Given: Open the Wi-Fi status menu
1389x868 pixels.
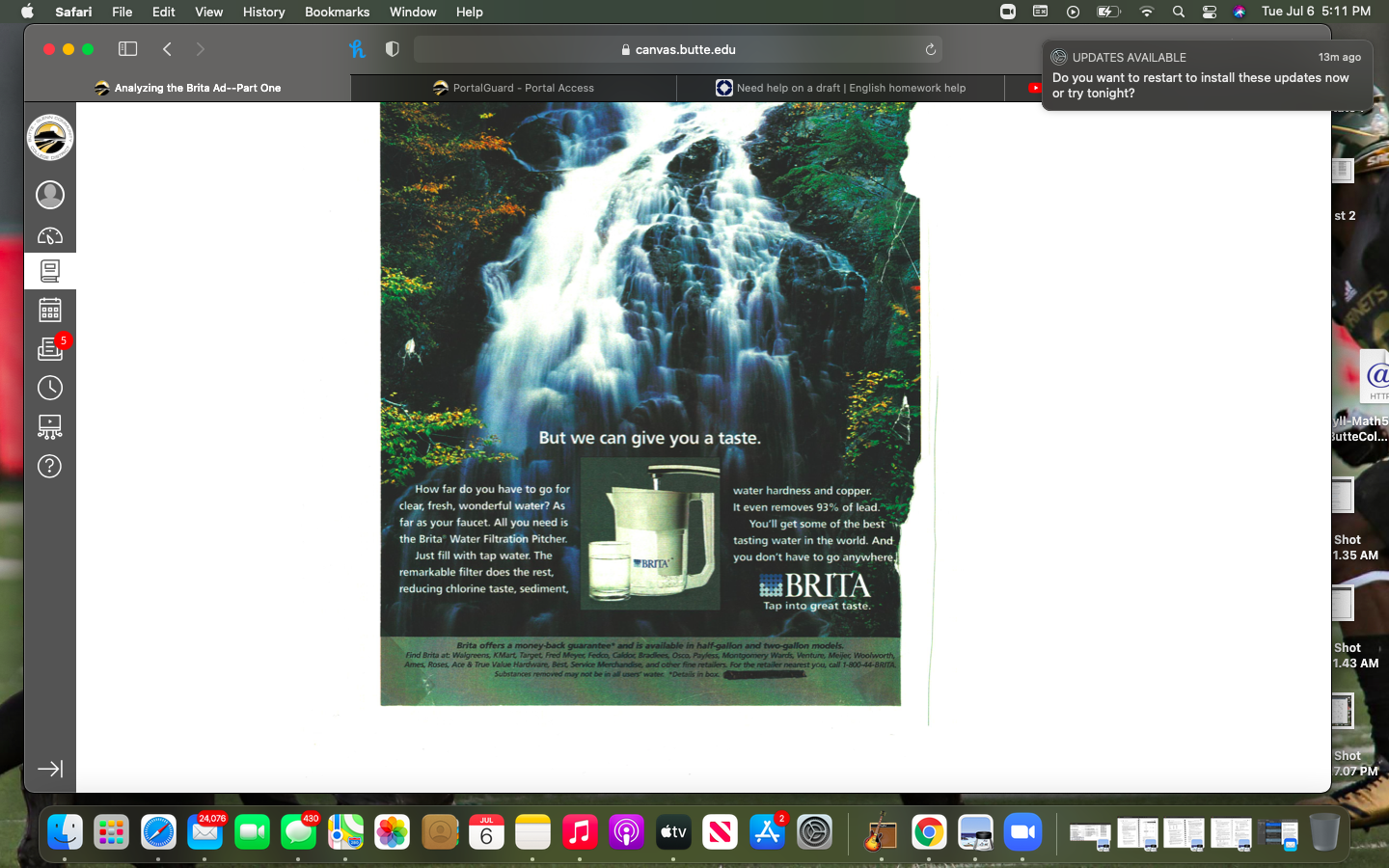Looking at the screenshot, I should (x=1146, y=12).
